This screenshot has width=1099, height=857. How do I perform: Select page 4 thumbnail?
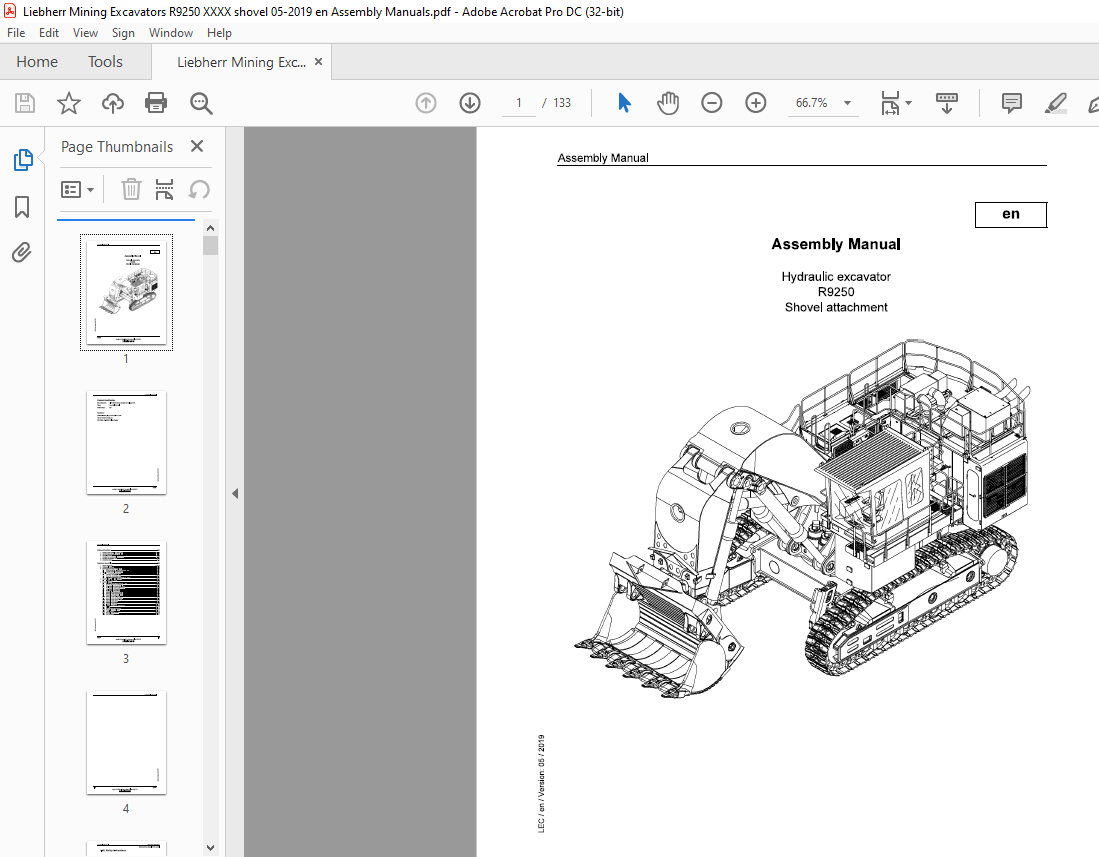click(126, 743)
